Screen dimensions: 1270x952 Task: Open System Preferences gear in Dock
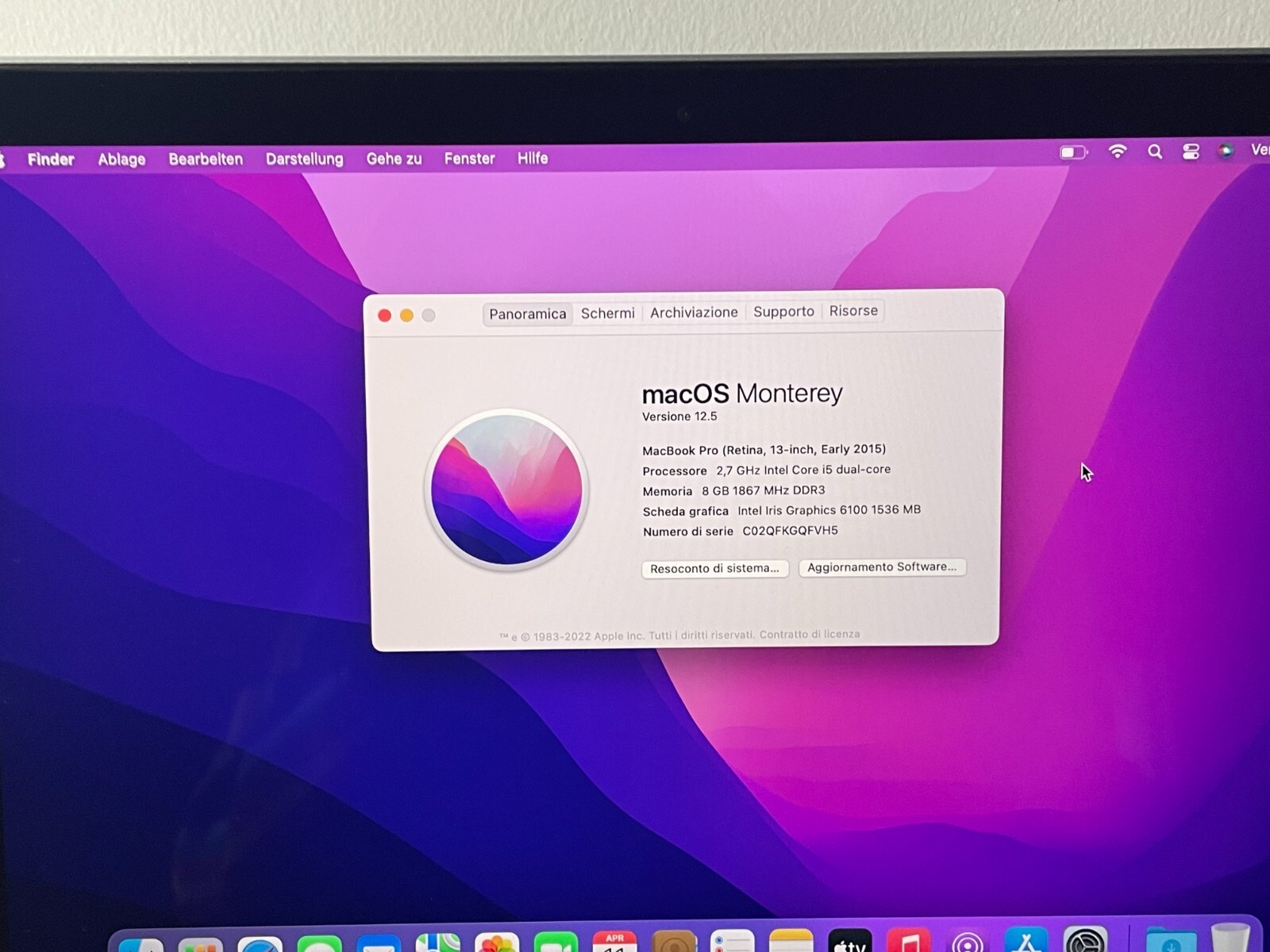click(x=1085, y=939)
